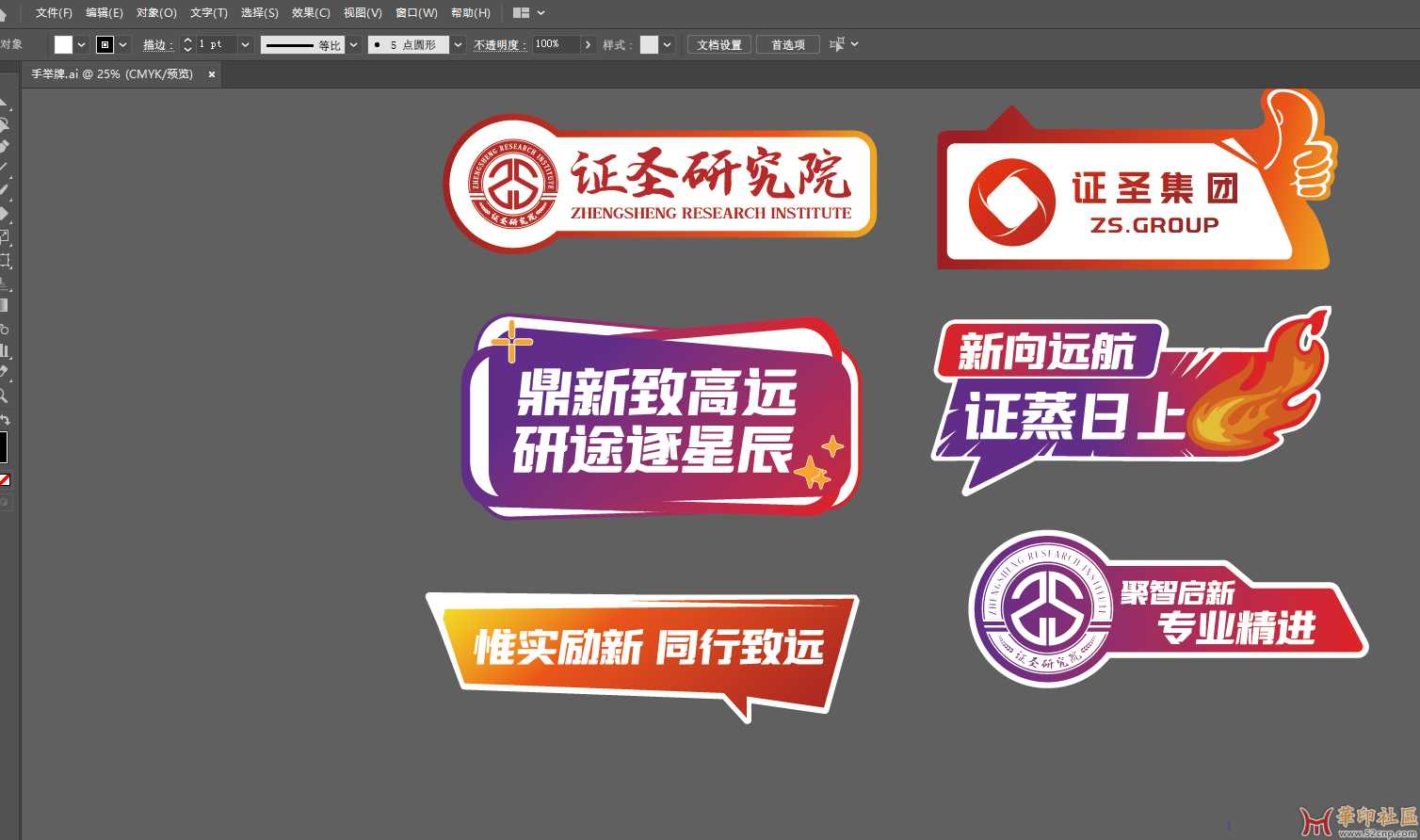Click the 文档设置 button
Viewport: 1420px width, 840px height.
pos(719,44)
